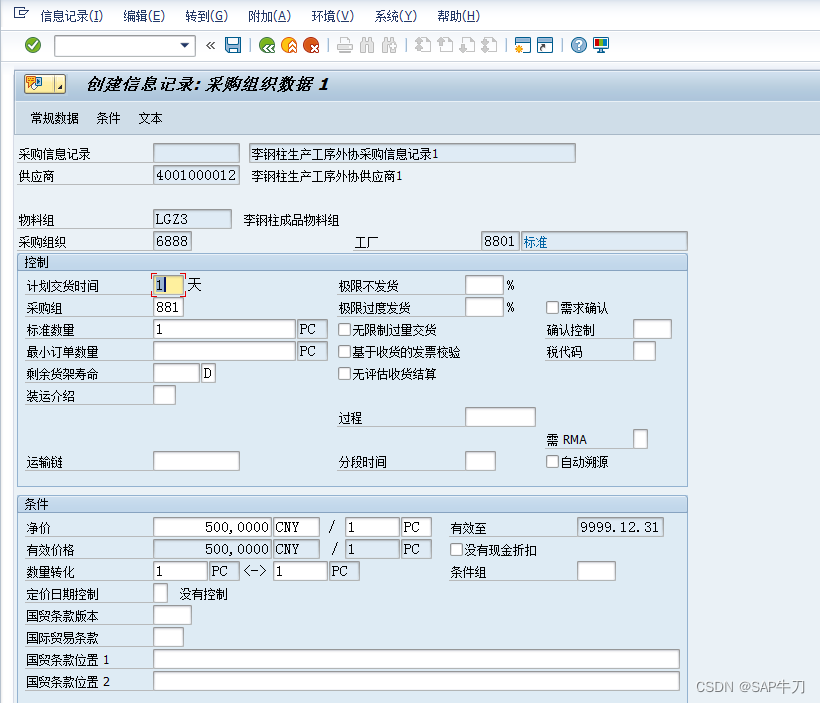Open the command field dropdown arrow

click(184, 46)
